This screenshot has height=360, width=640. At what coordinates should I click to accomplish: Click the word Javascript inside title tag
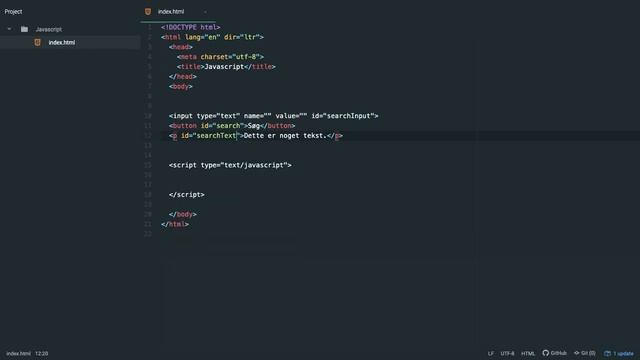pyautogui.click(x=224, y=67)
